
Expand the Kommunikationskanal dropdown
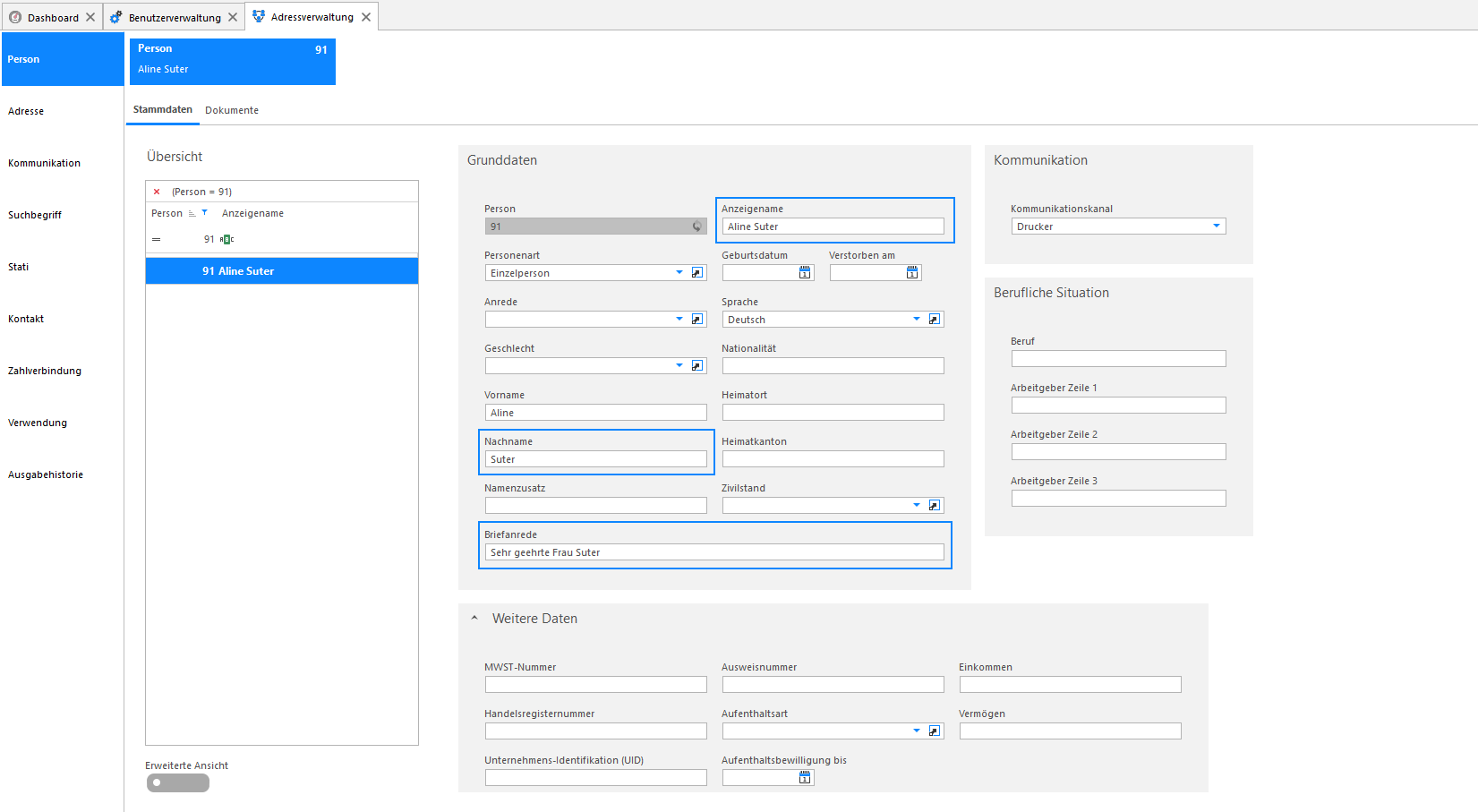tap(1217, 227)
